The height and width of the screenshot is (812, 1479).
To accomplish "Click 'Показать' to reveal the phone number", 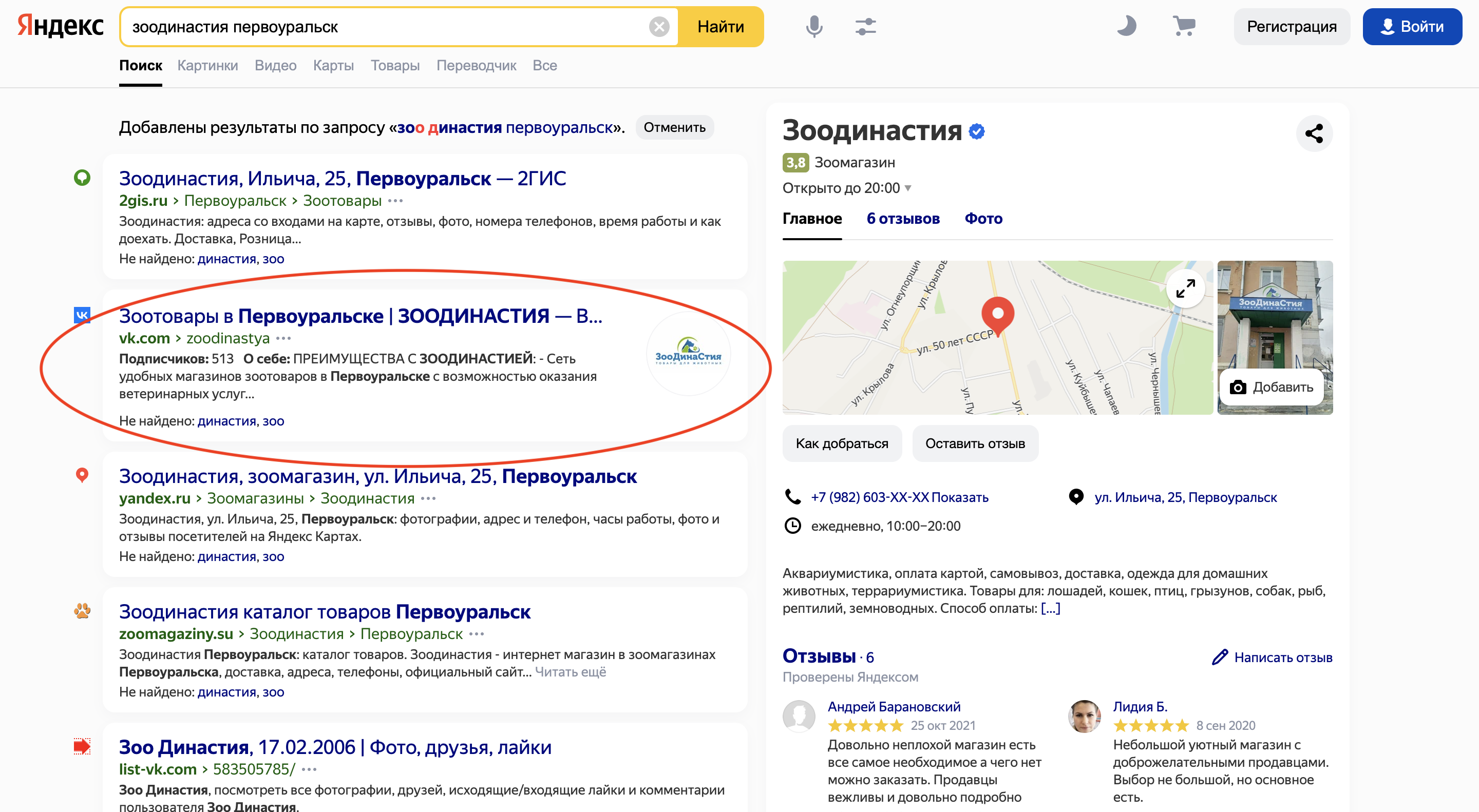I will click(x=961, y=497).
